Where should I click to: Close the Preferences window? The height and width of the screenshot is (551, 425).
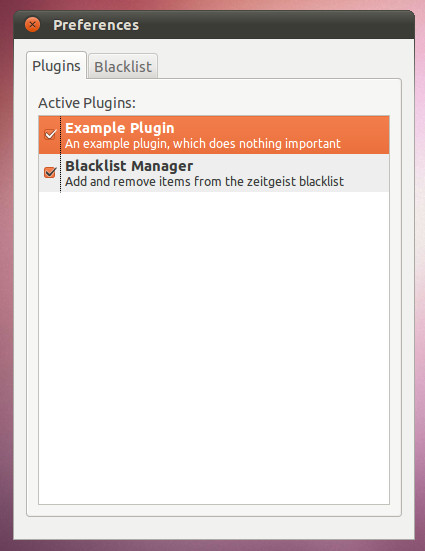coord(32,25)
